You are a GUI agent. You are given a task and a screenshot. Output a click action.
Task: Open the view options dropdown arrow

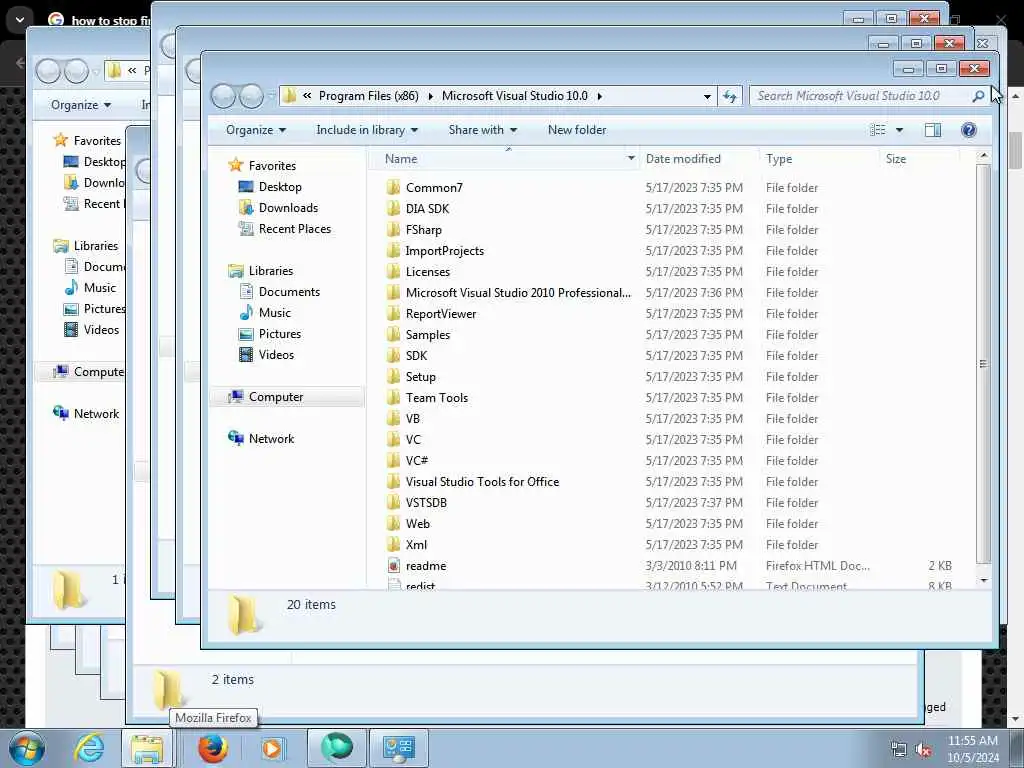[x=899, y=130]
